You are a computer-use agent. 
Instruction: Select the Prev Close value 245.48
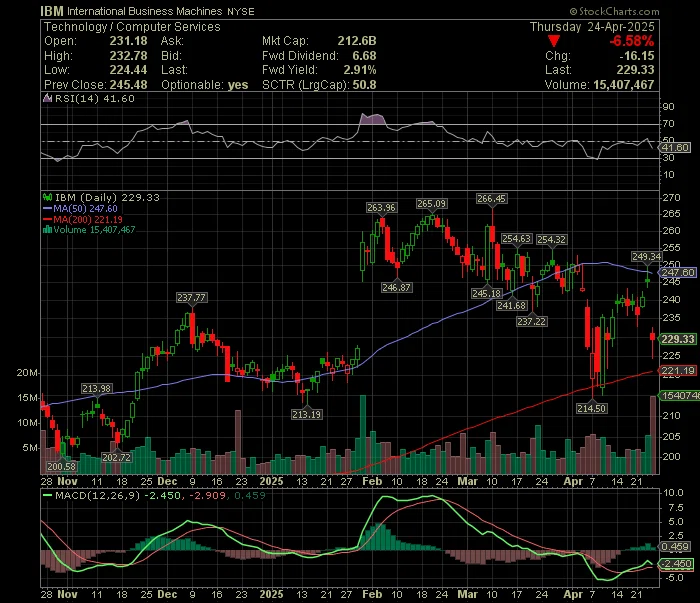[129, 85]
